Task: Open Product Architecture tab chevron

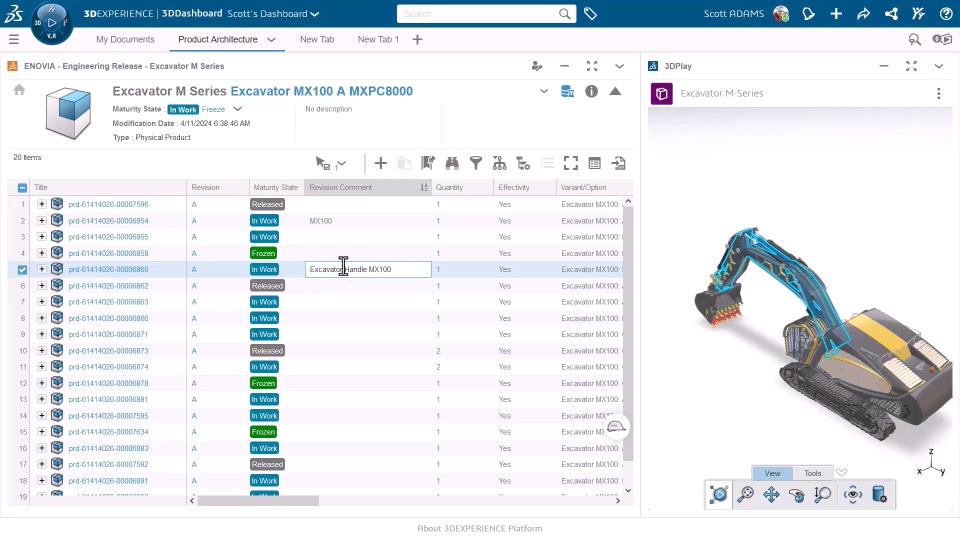Action: tap(271, 39)
